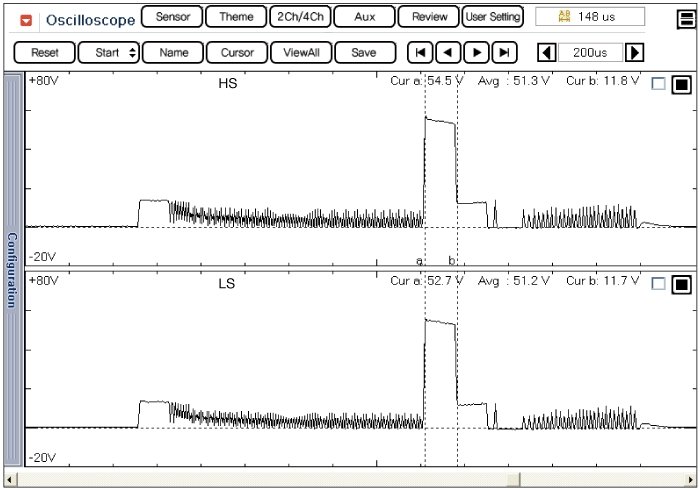Click the -20V scale label in LS

pyautogui.click(x=42, y=458)
